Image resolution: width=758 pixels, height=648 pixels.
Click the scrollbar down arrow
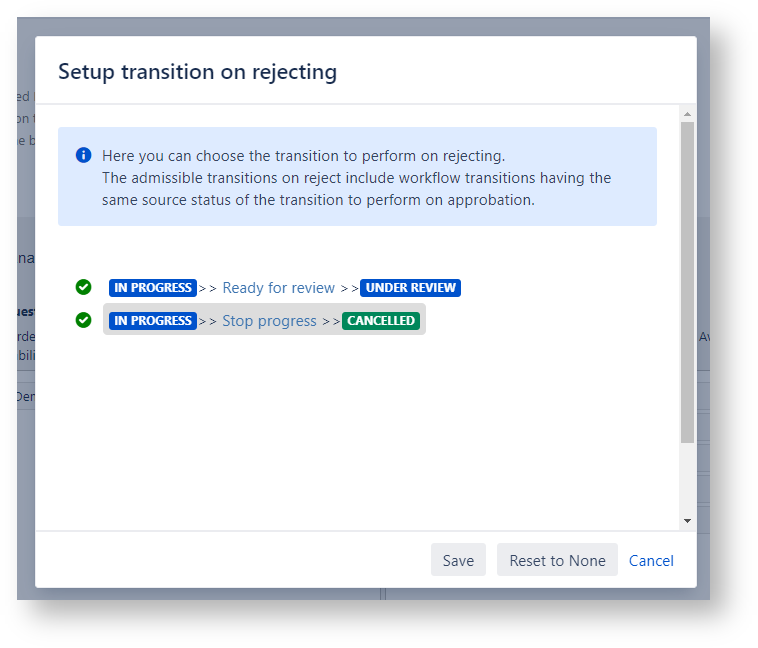tap(687, 521)
